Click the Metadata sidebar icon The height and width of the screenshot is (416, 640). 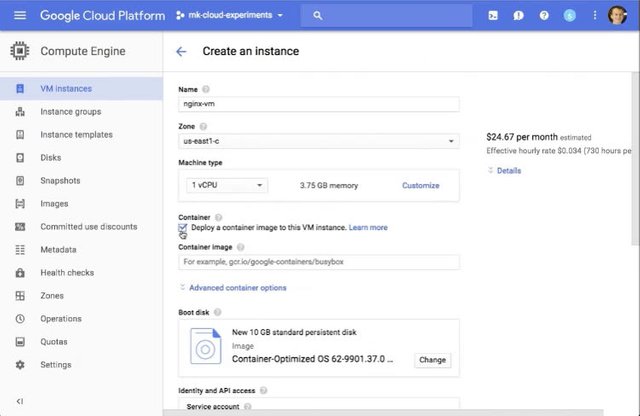coord(20,249)
